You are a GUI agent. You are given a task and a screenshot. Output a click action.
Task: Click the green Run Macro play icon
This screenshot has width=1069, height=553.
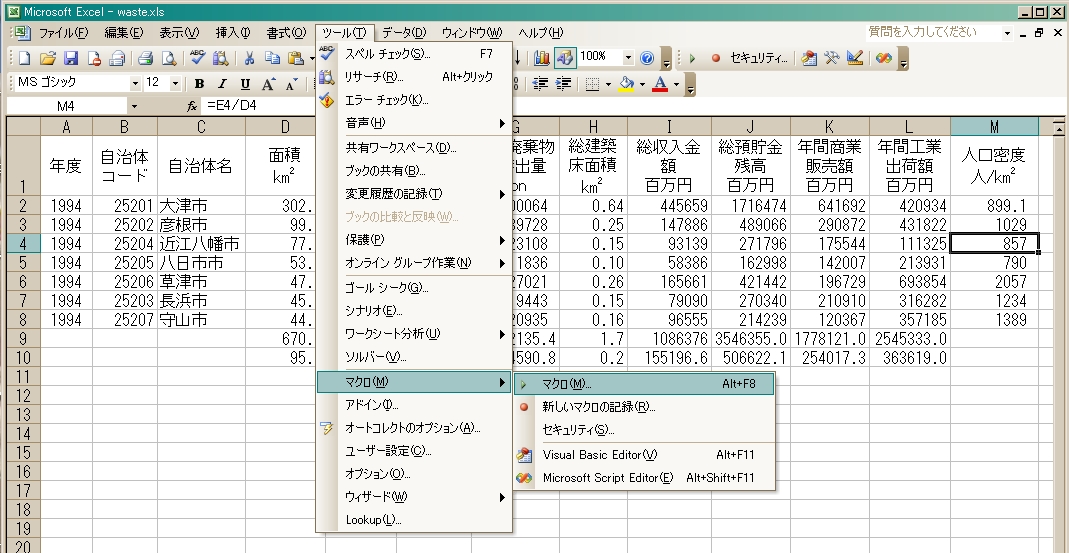693,59
